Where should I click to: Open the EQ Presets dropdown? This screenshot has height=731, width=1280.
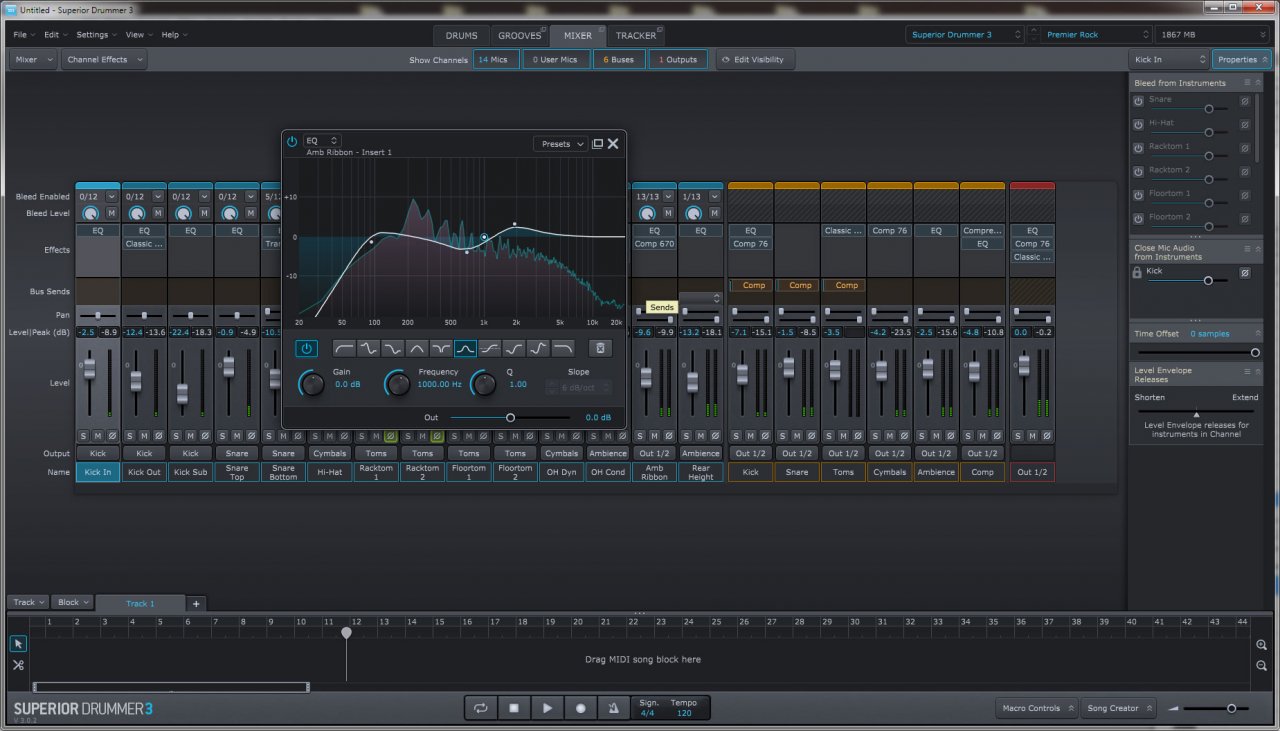tap(561, 144)
